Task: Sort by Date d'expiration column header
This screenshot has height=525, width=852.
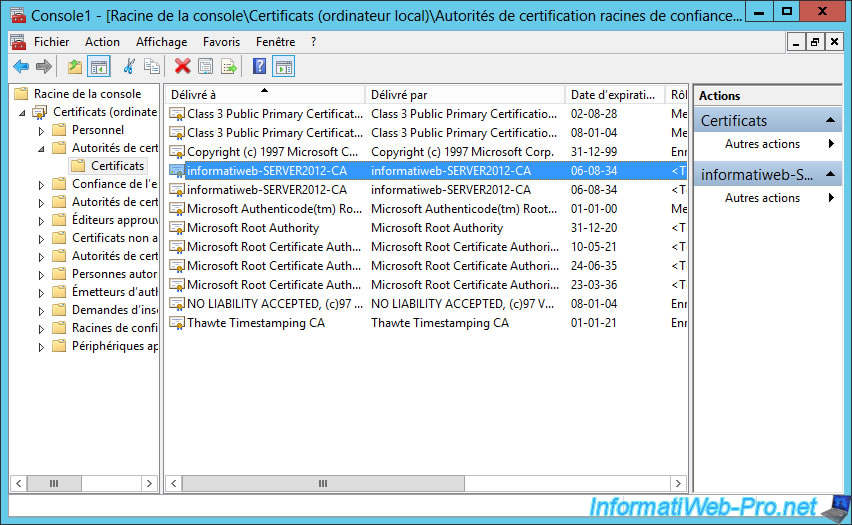Action: pos(614,95)
